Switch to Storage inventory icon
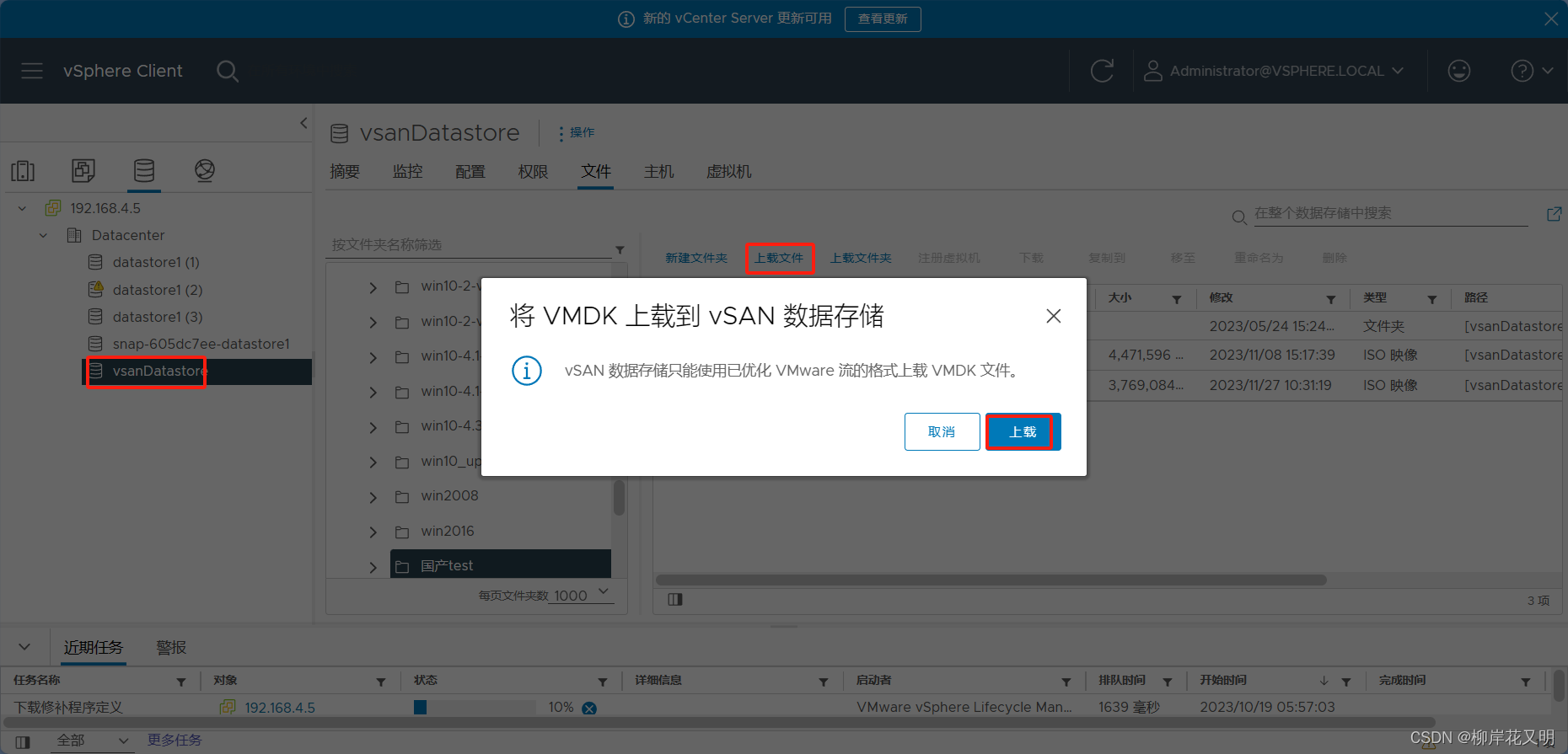1568x754 pixels. point(144,171)
